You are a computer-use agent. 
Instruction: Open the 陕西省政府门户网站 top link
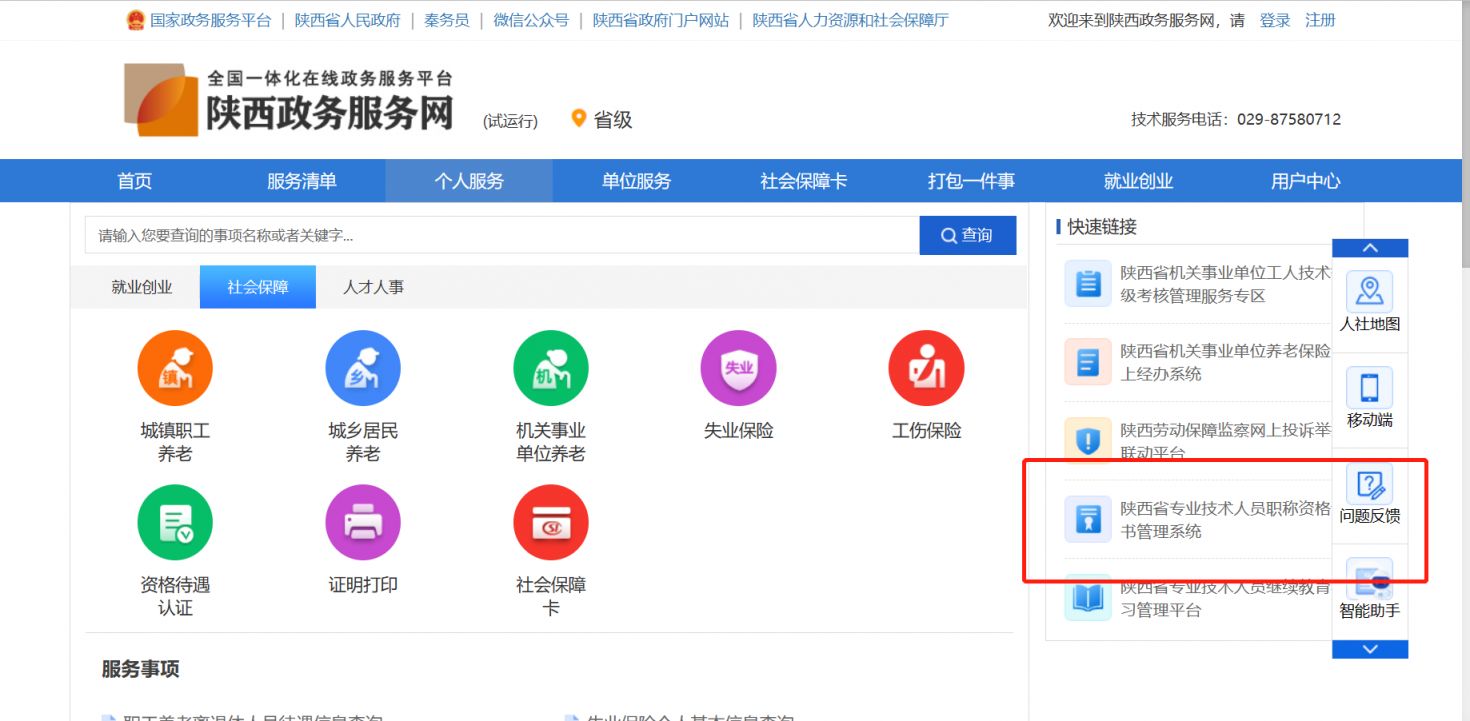click(x=661, y=20)
